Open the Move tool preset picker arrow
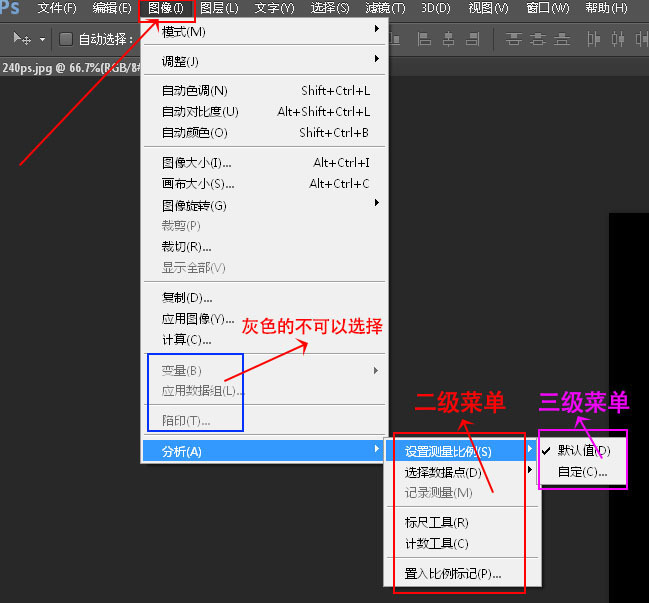The width and height of the screenshot is (649, 603). 42,40
